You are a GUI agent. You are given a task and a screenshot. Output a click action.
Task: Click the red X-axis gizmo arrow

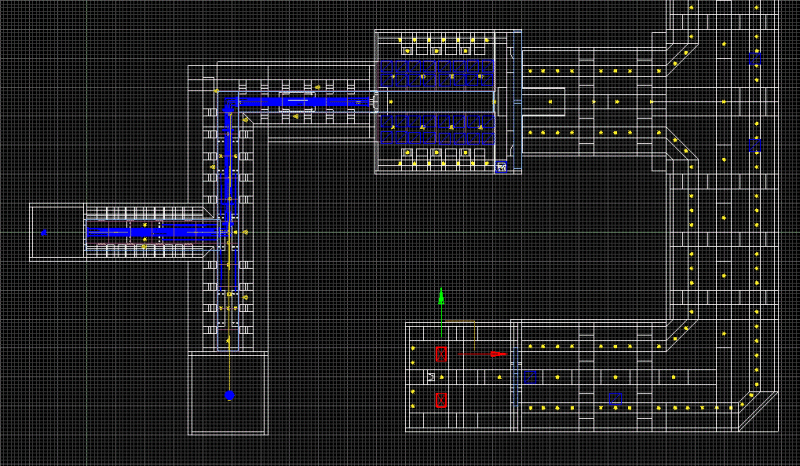click(500, 353)
